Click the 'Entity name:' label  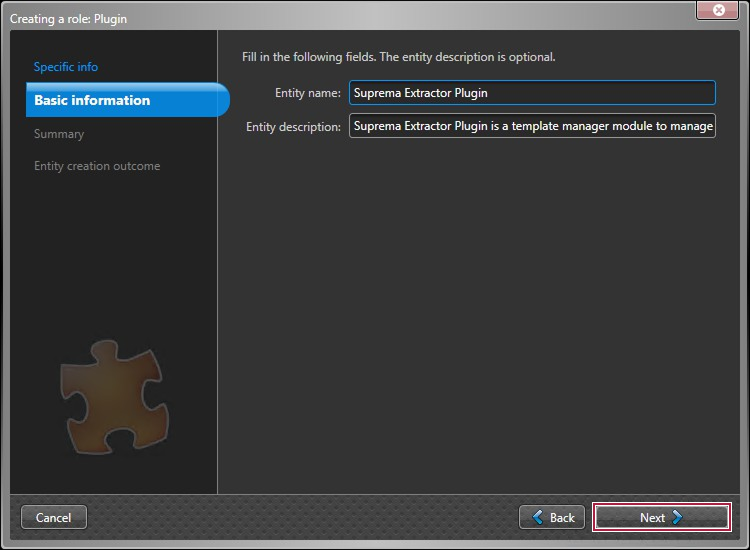pyautogui.click(x=308, y=93)
